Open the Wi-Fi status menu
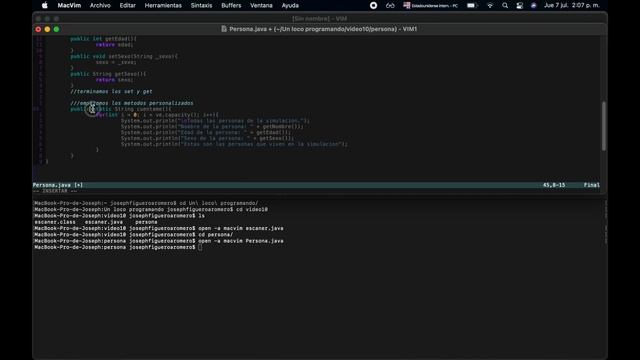 (490, 5)
